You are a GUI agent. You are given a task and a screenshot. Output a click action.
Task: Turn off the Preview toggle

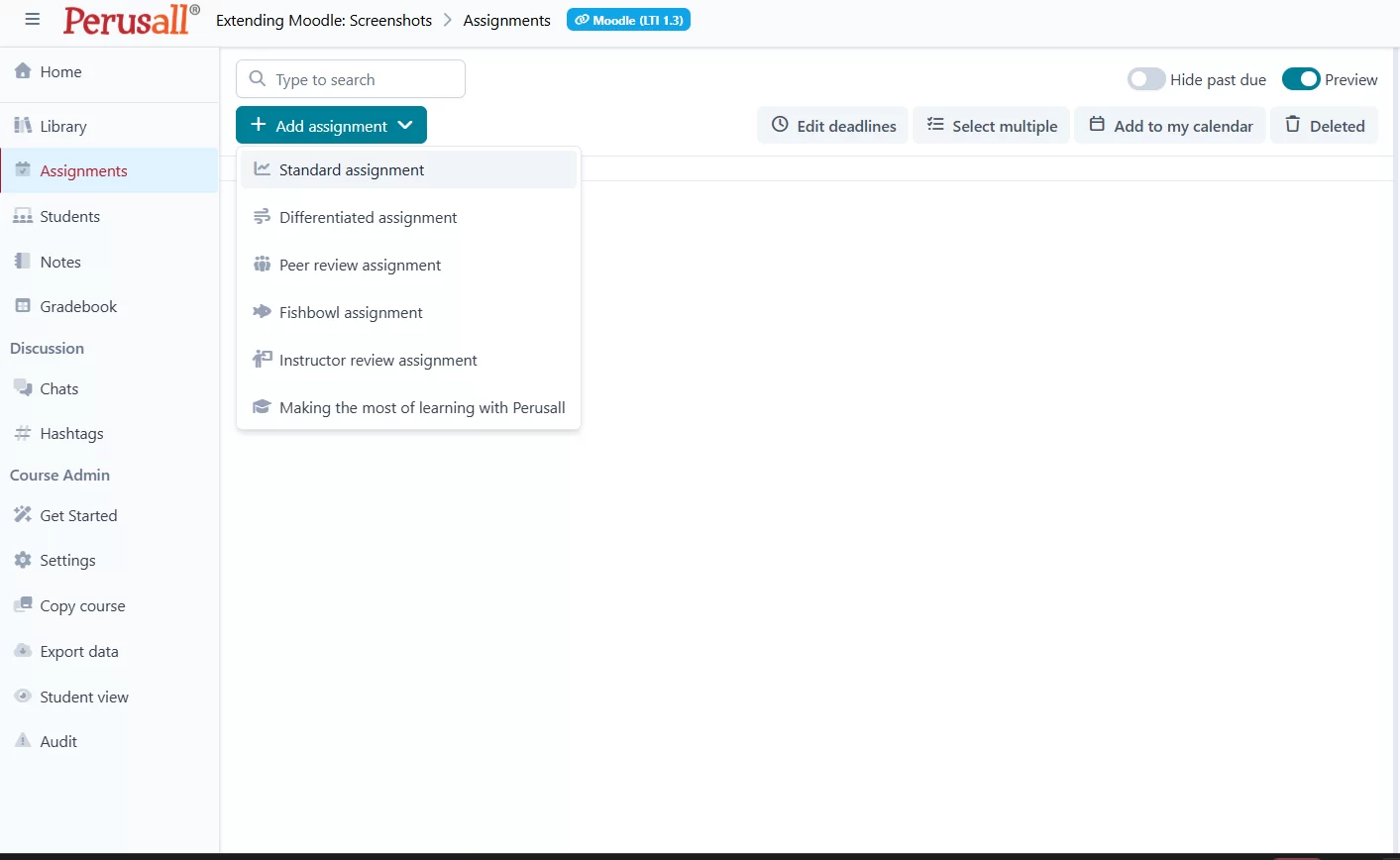coord(1300,79)
